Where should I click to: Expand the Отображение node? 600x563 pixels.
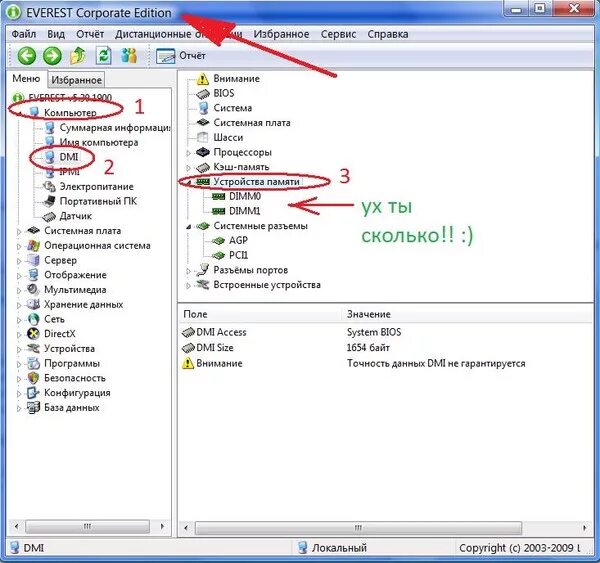tap(18, 276)
